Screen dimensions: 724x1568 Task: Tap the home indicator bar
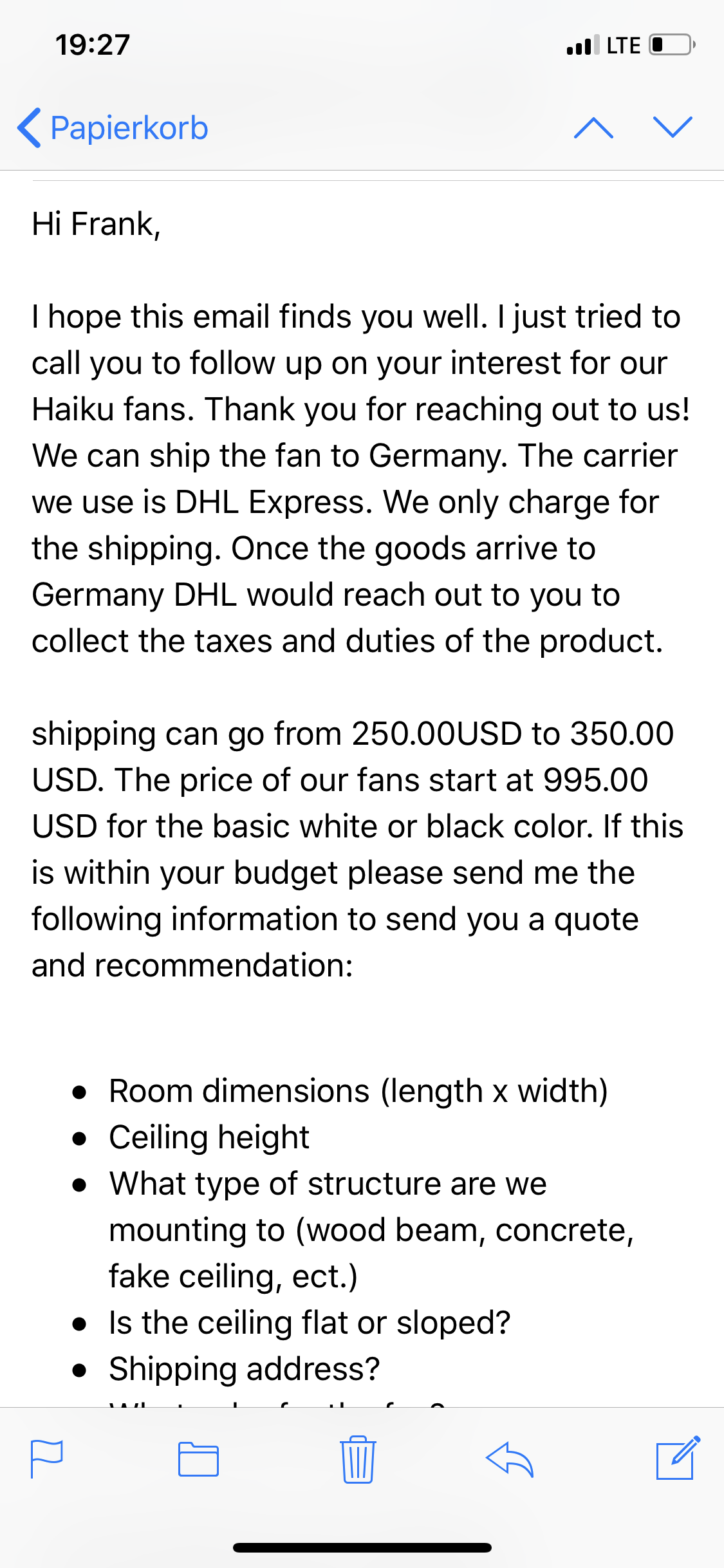362,1547
